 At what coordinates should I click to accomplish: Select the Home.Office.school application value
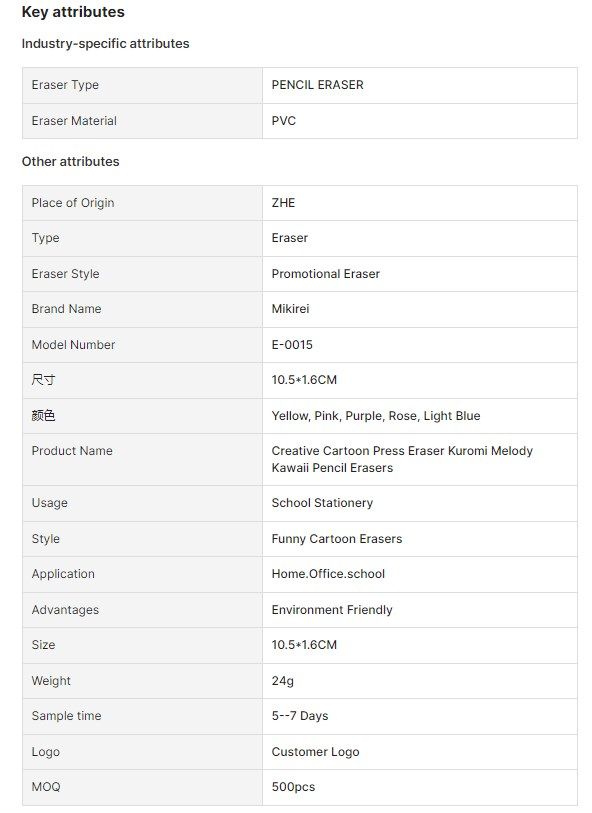pos(328,574)
